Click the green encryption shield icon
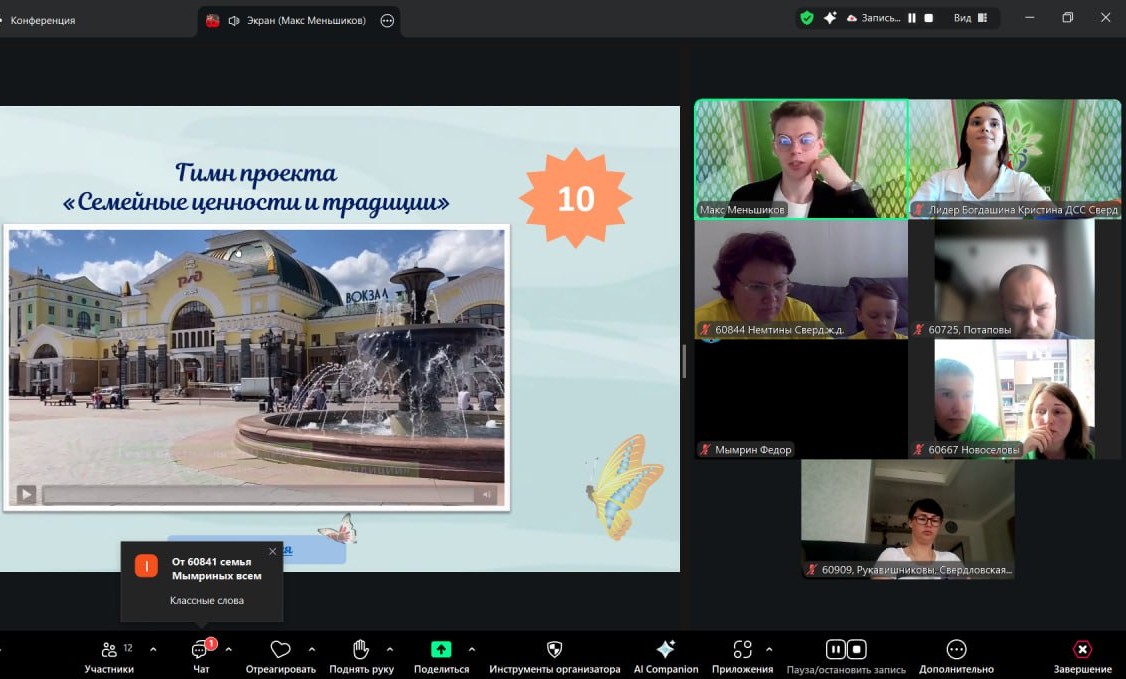Screen dimensions: 1126x679 coord(807,18)
